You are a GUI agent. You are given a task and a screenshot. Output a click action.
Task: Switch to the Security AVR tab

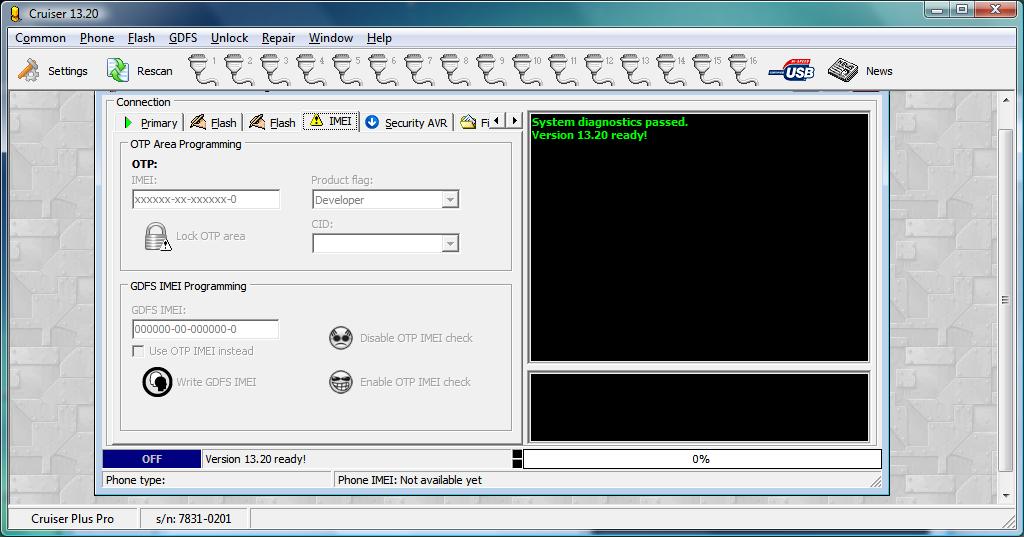(406, 123)
